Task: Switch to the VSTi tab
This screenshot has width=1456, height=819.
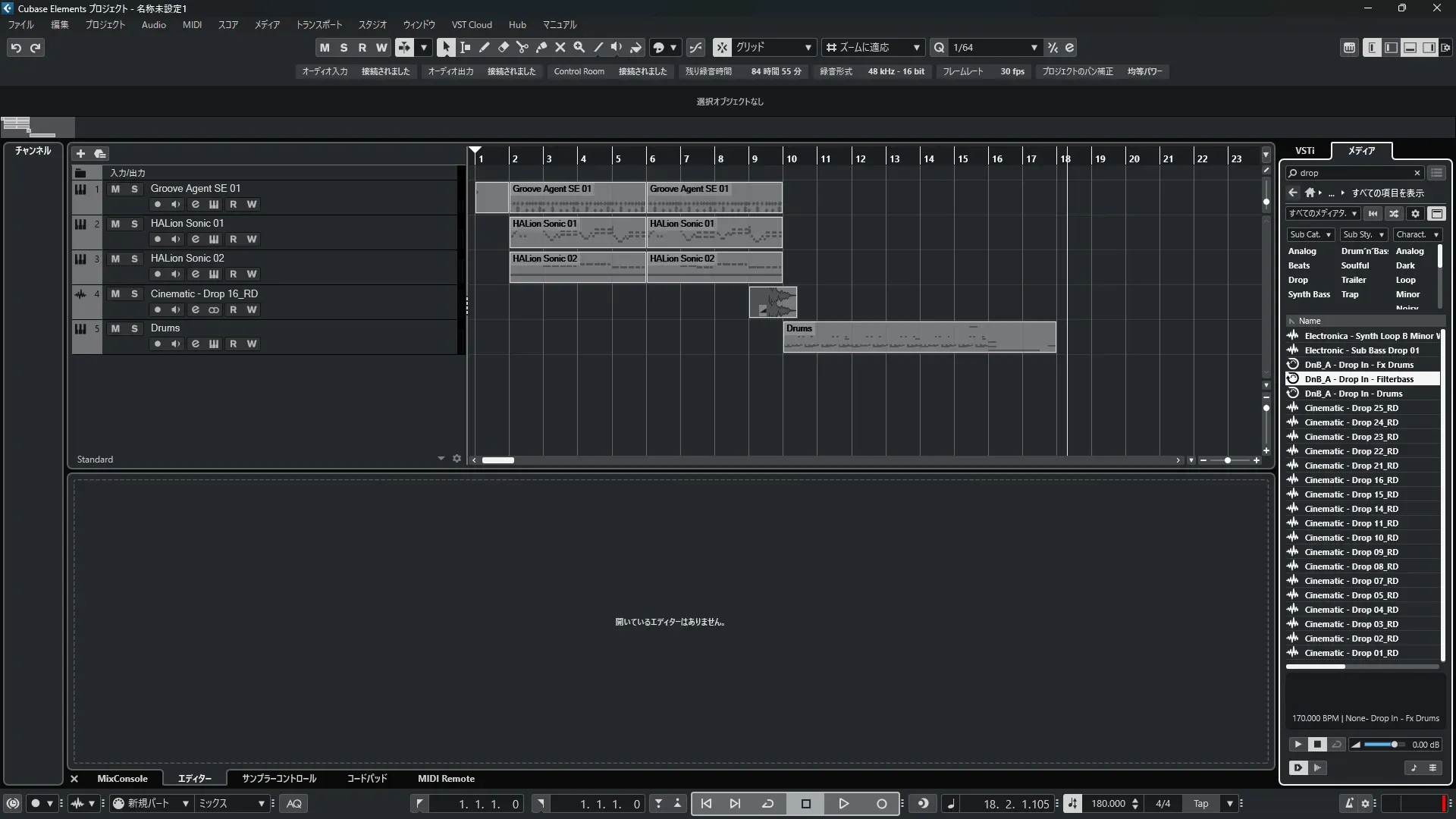Action: 1304,150
